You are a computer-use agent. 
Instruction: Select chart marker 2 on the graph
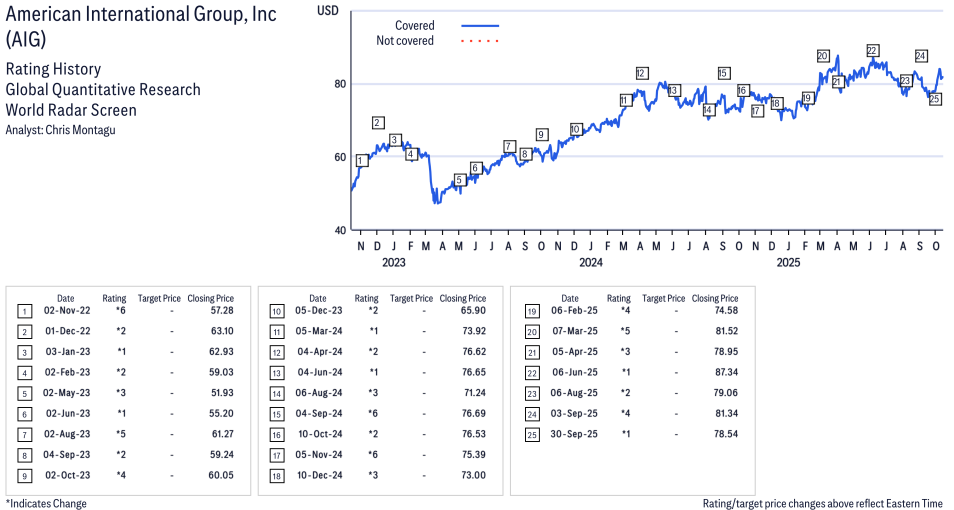(x=378, y=122)
